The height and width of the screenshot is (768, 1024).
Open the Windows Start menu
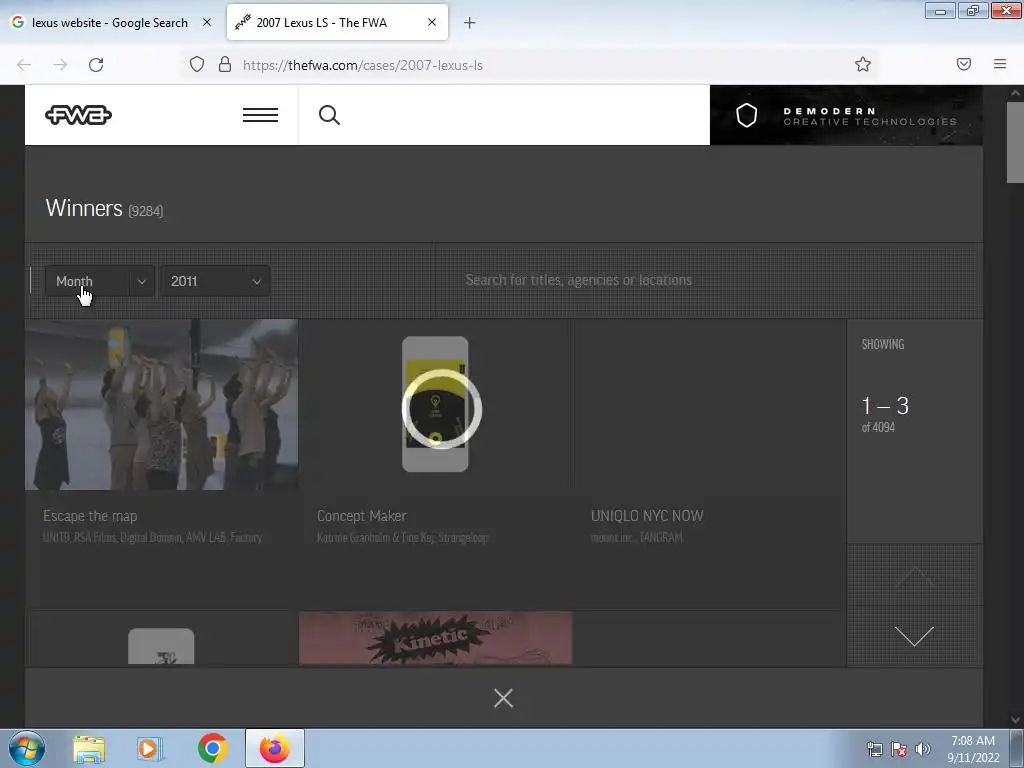pos(27,748)
